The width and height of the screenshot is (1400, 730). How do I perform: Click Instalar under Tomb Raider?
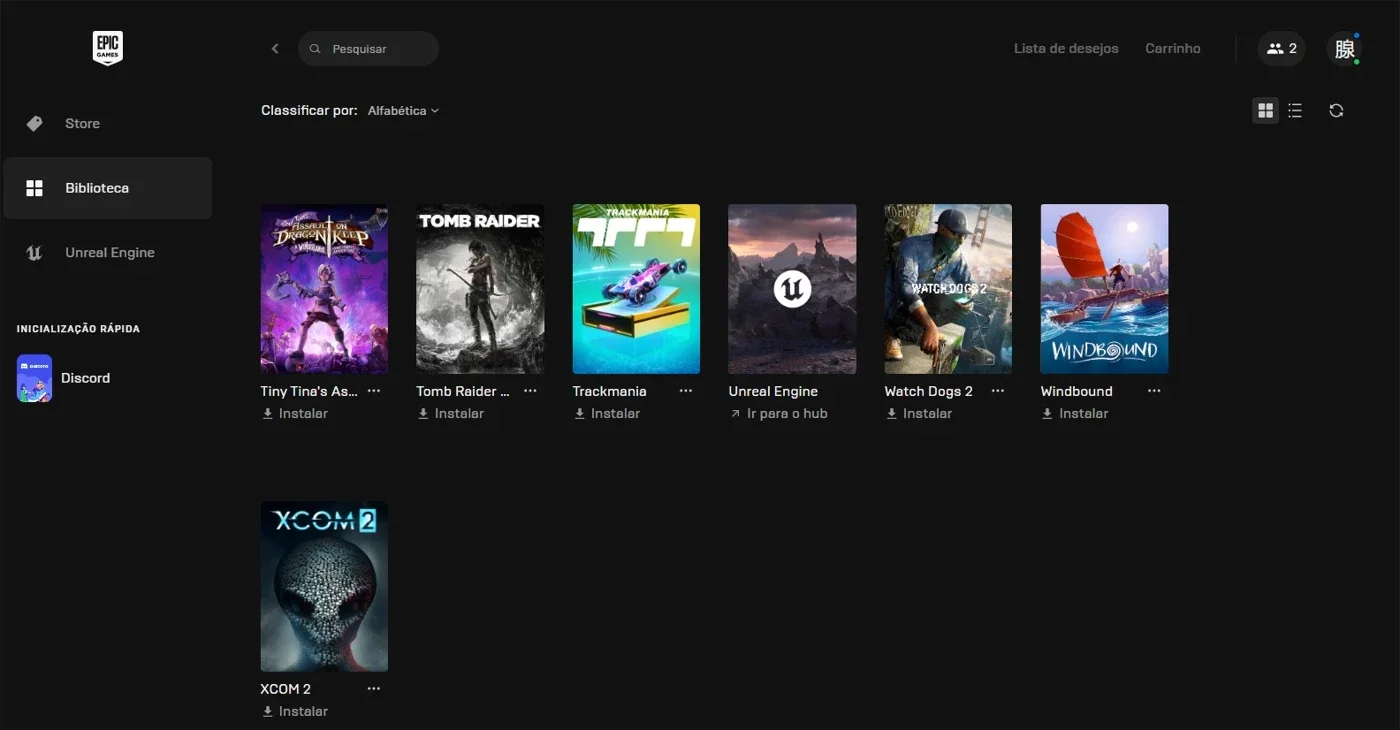point(459,414)
